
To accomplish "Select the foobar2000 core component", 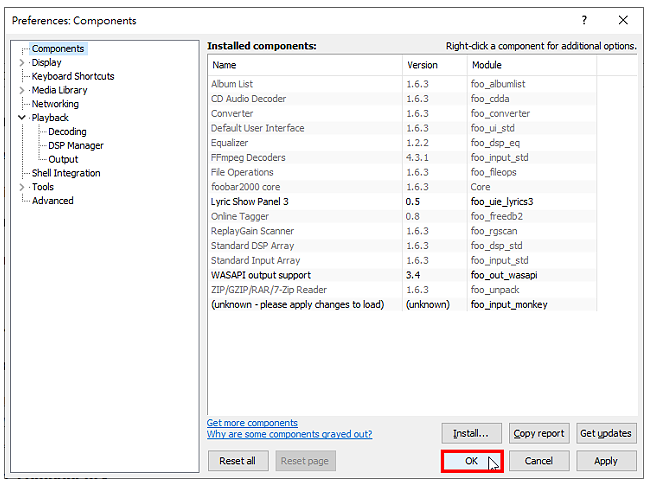I will point(402,187).
